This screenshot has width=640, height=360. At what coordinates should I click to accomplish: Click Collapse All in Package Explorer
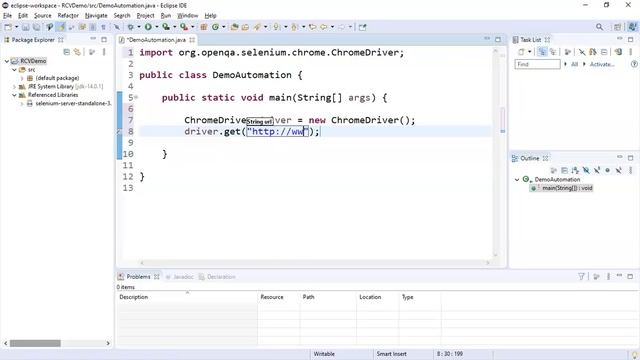(67, 52)
